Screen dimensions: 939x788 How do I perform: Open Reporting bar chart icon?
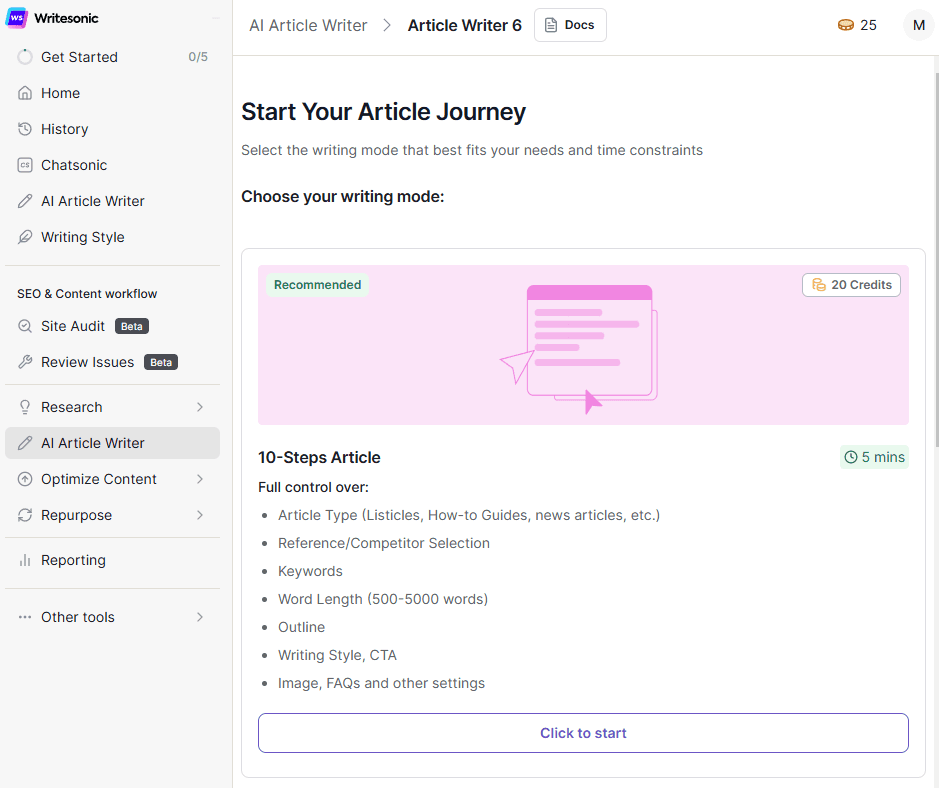coord(25,560)
